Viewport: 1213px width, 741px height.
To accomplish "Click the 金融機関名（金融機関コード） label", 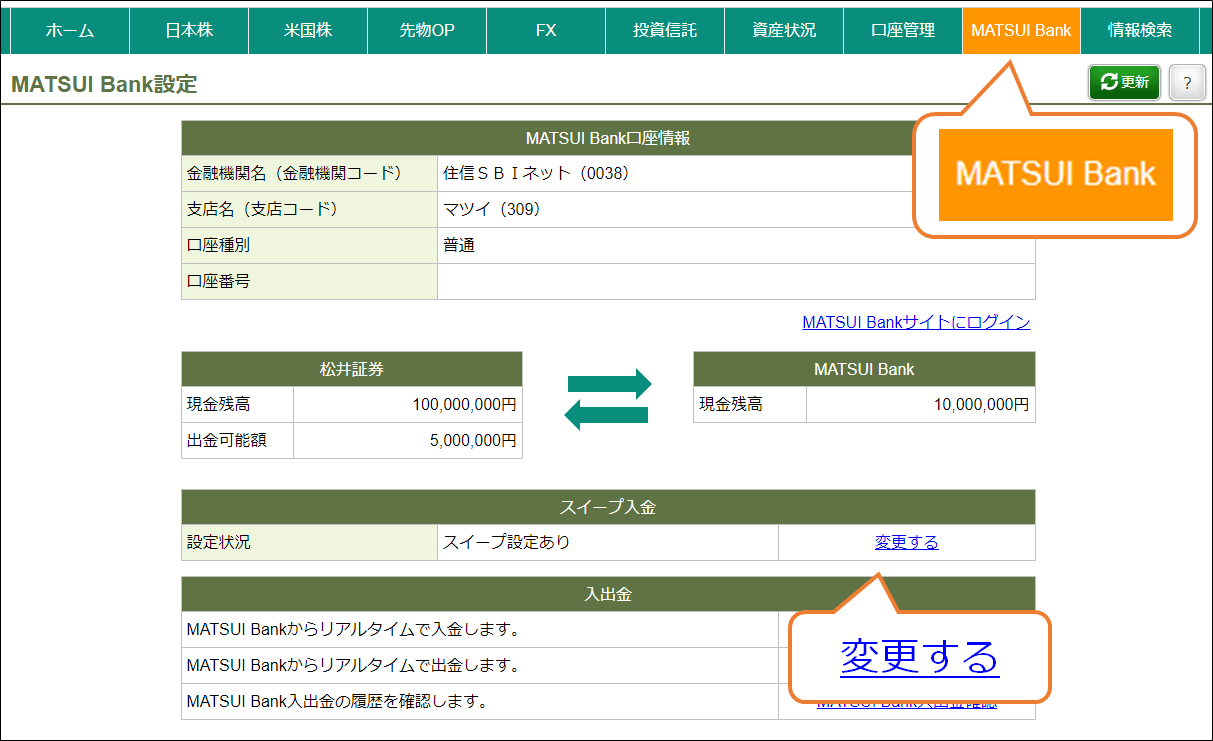I will 295,174.
